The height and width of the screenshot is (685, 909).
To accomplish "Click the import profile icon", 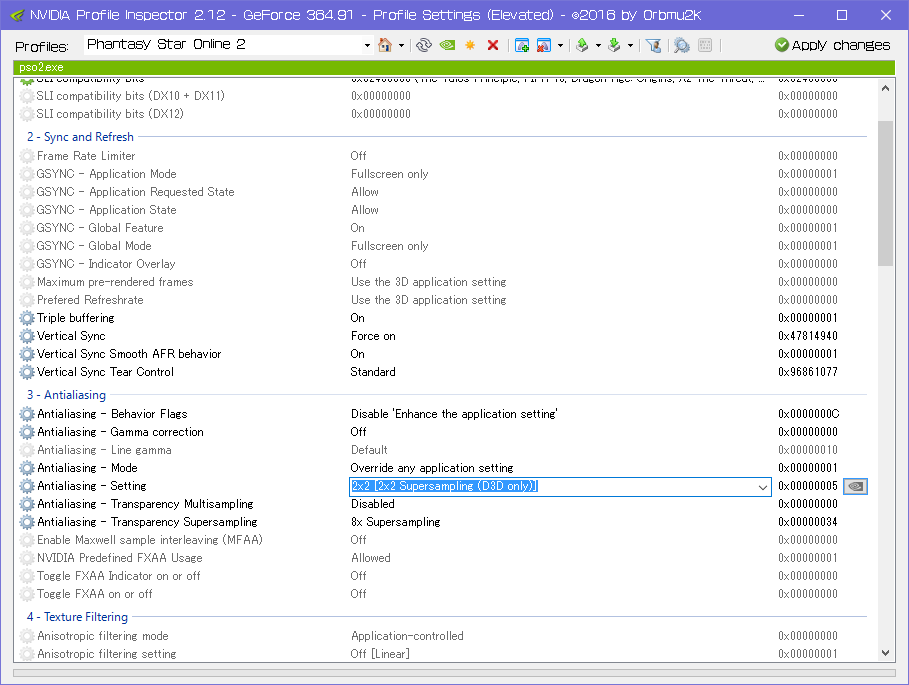I will [x=615, y=45].
